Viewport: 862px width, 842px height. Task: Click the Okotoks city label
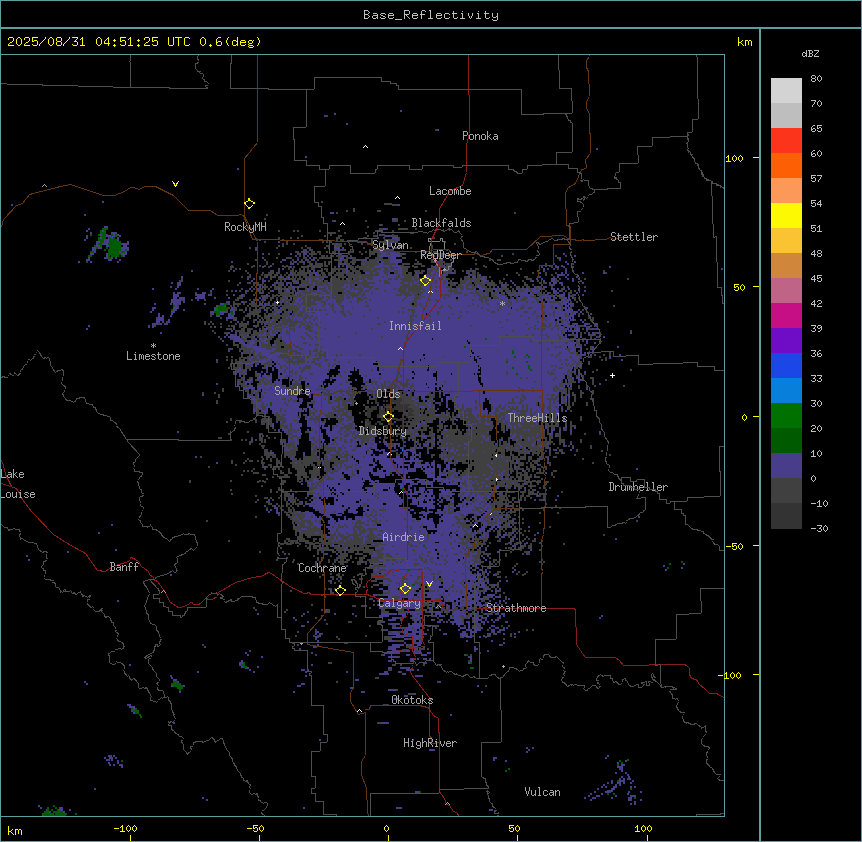pyautogui.click(x=412, y=700)
